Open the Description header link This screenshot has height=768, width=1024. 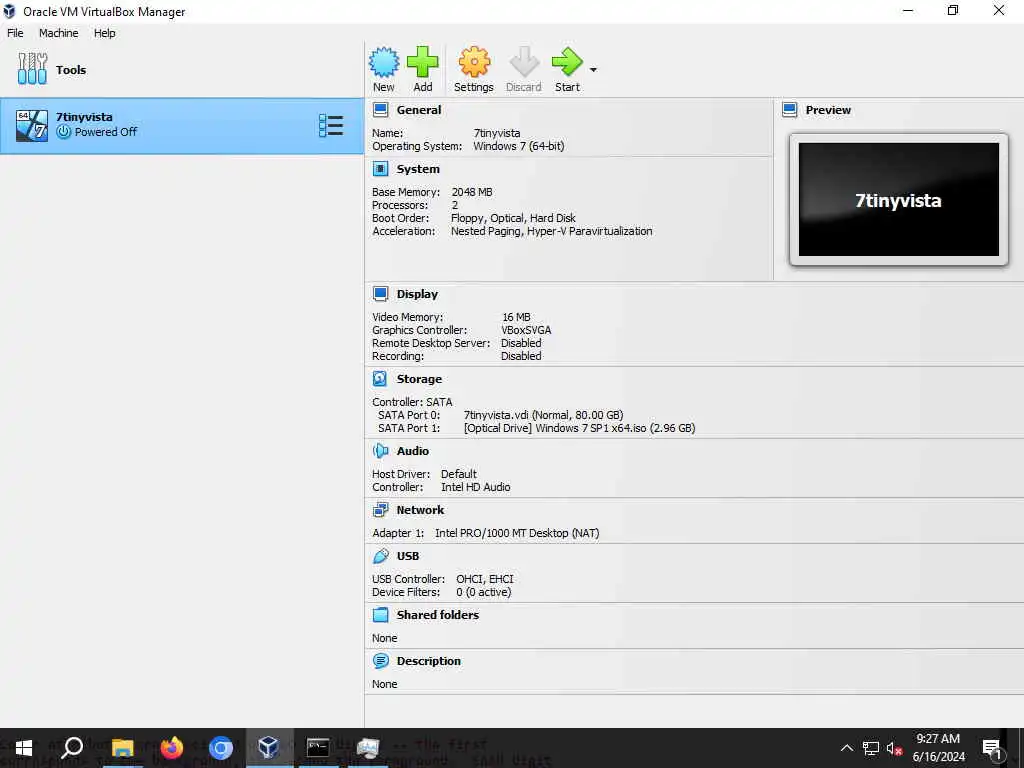tap(428, 661)
